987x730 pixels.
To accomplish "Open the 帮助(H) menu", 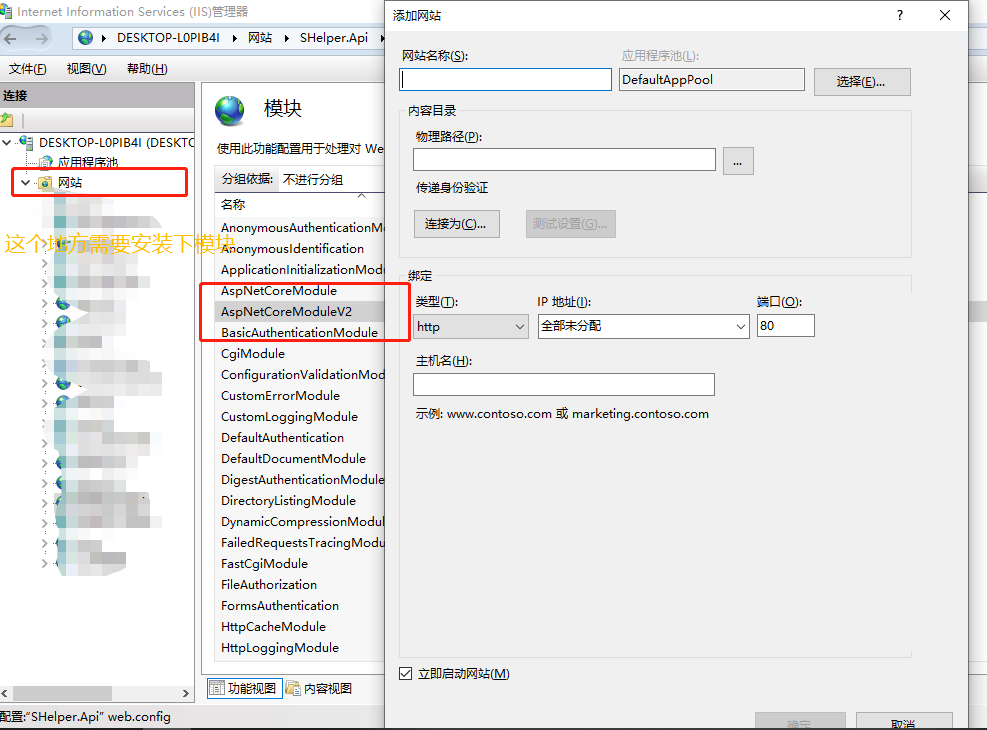I will (147, 69).
